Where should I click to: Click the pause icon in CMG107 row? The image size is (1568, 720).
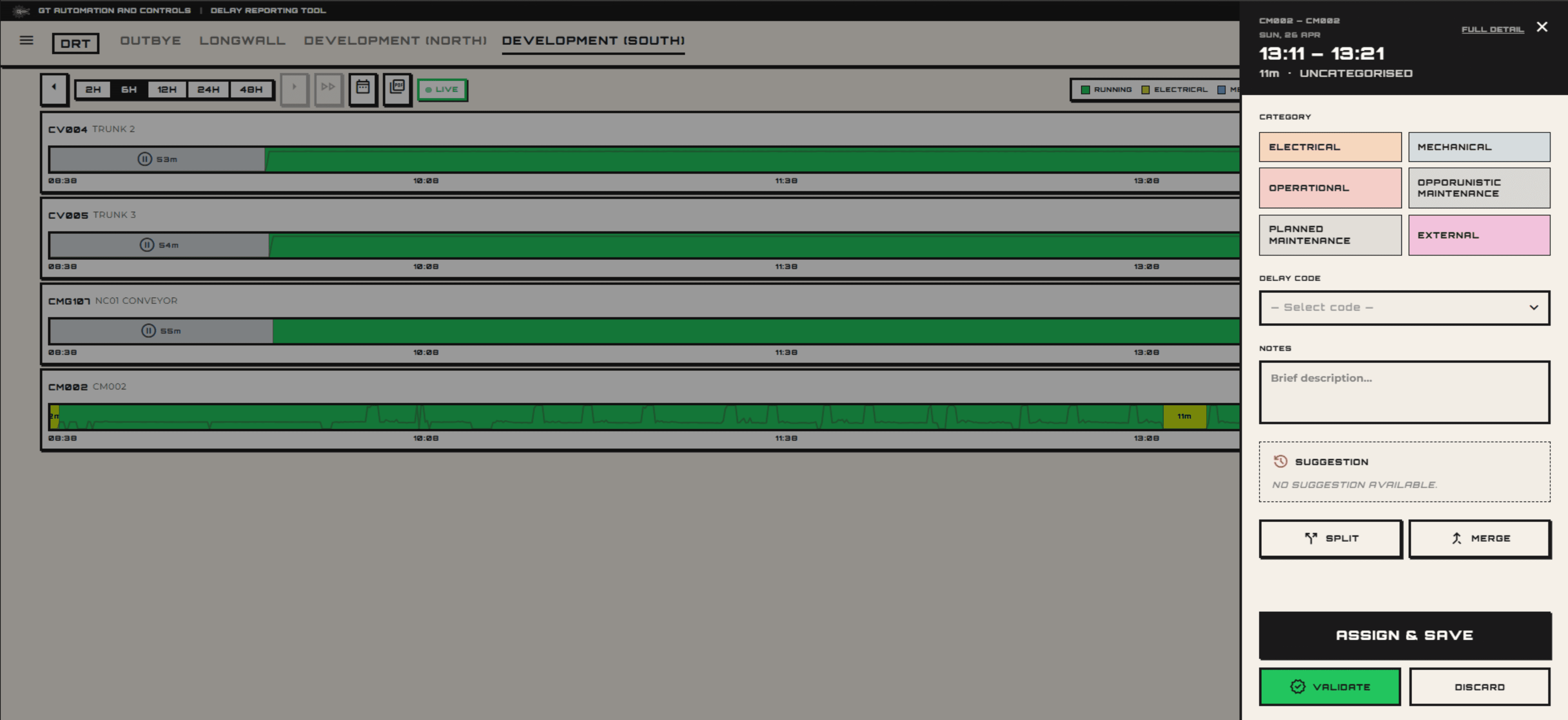(x=149, y=331)
